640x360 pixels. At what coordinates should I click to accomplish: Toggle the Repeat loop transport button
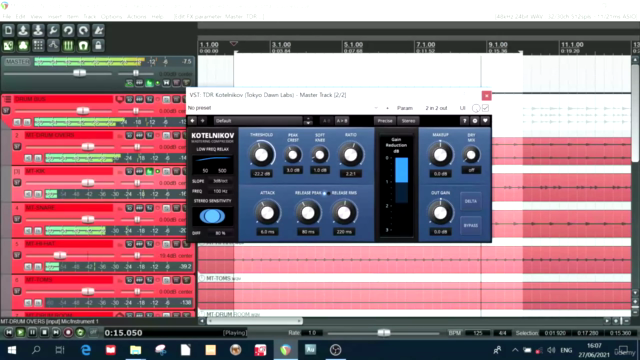[80, 333]
